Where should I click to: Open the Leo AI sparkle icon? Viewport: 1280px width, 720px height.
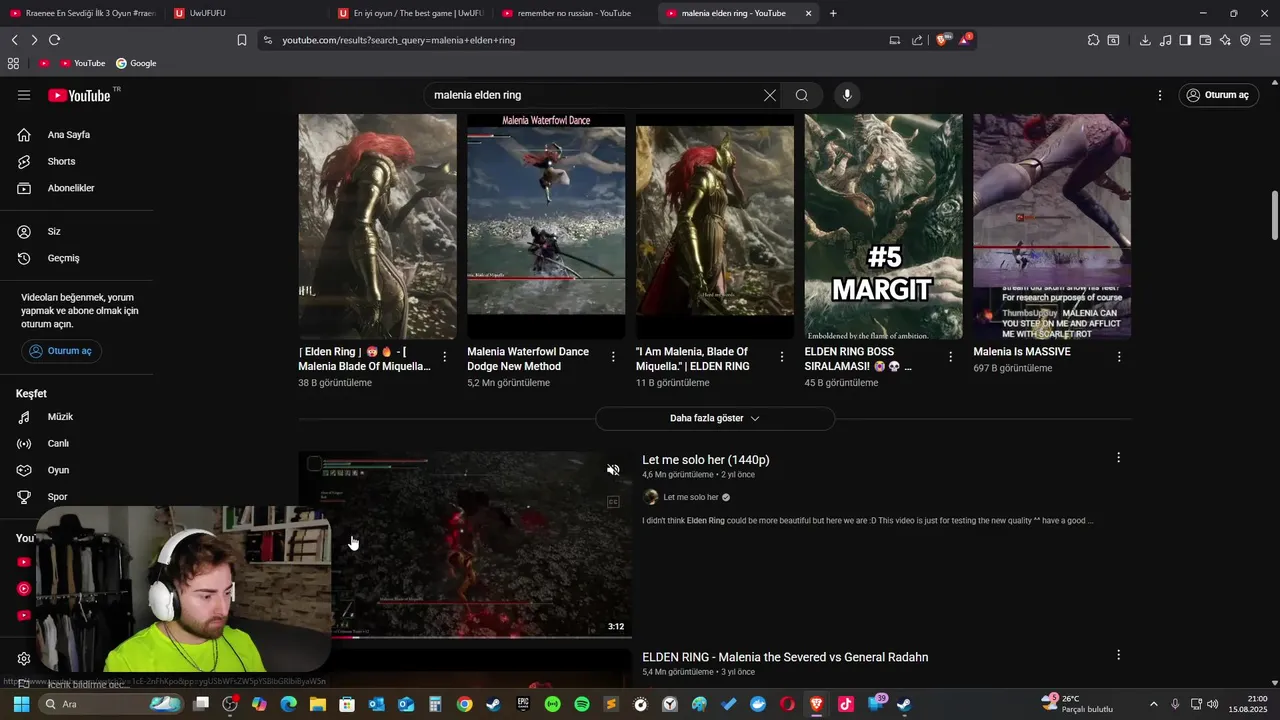pyautogui.click(x=1225, y=40)
